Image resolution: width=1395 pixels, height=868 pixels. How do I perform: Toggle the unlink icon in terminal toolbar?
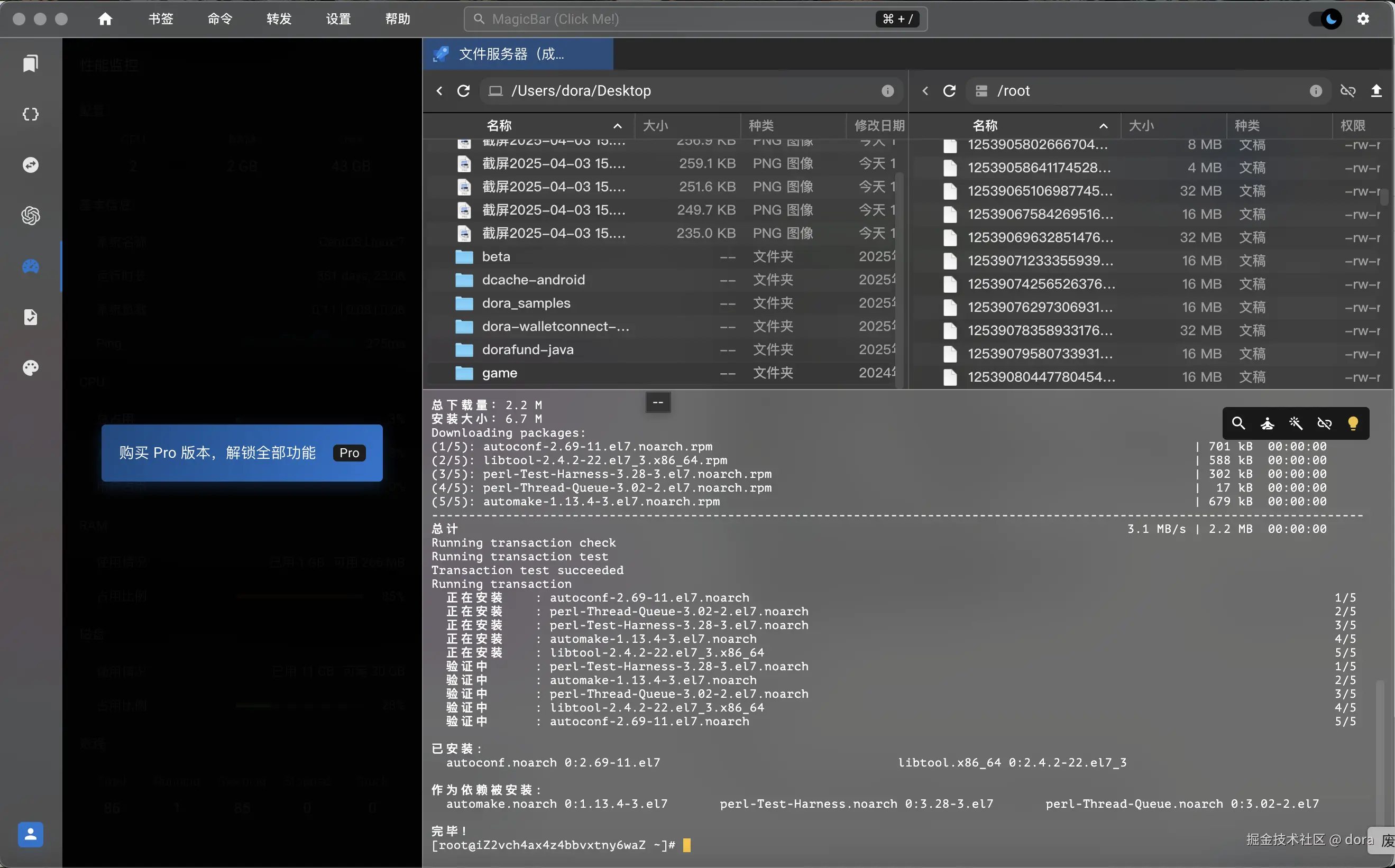point(1324,423)
